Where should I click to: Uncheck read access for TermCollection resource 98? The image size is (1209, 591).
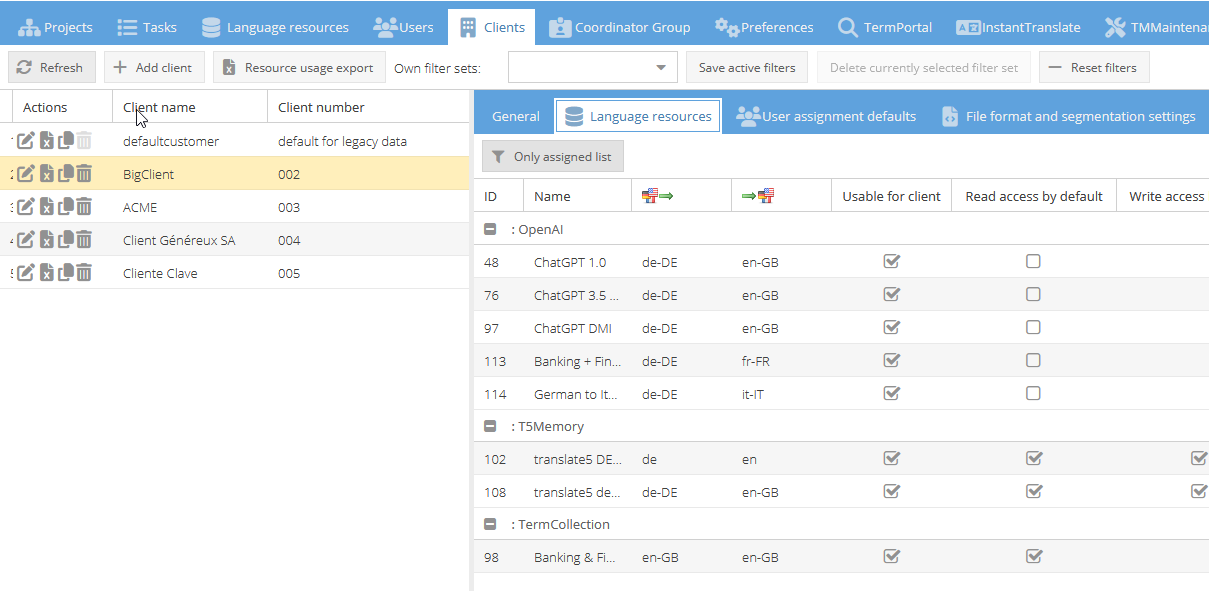[1034, 556]
